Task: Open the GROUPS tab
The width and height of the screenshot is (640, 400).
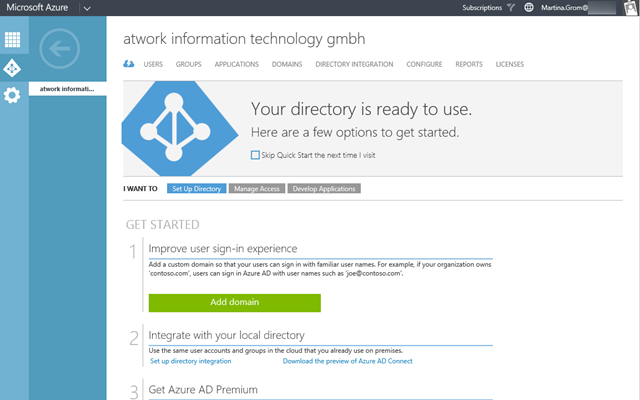Action: point(189,64)
